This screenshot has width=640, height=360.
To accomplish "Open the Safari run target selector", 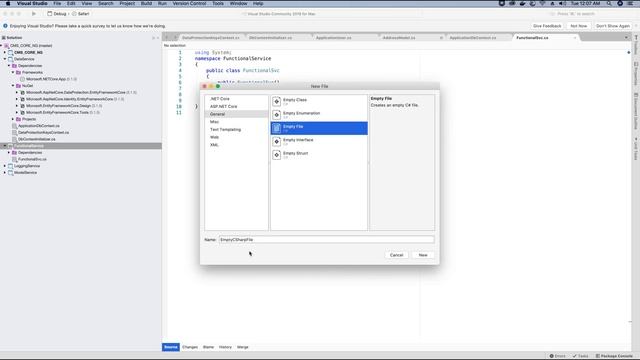I will (x=81, y=14).
